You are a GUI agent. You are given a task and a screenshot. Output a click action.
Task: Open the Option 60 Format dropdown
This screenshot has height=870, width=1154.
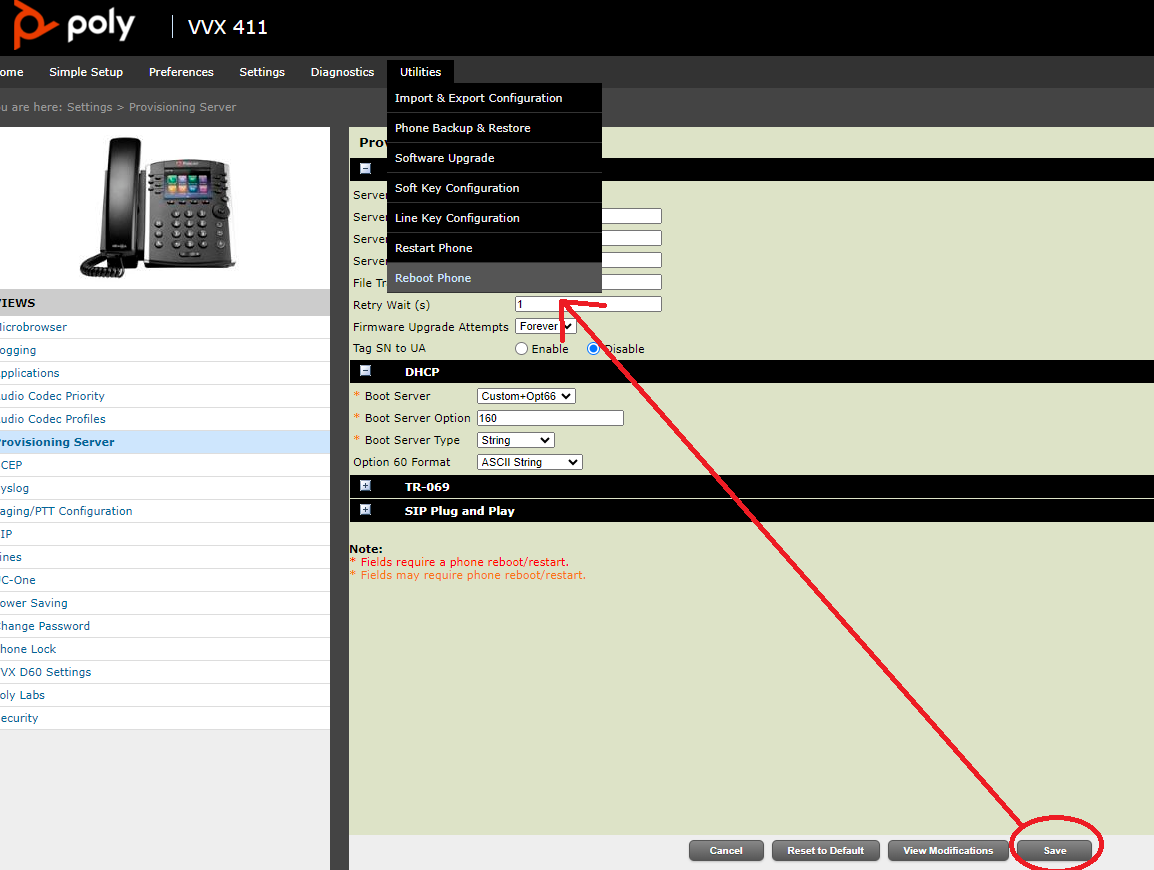click(x=530, y=462)
